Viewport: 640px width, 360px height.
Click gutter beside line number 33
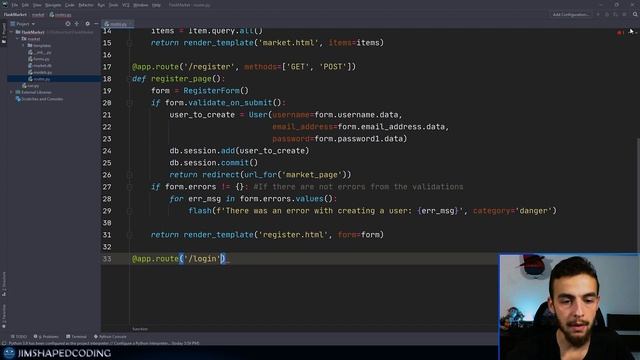[x=122, y=259]
